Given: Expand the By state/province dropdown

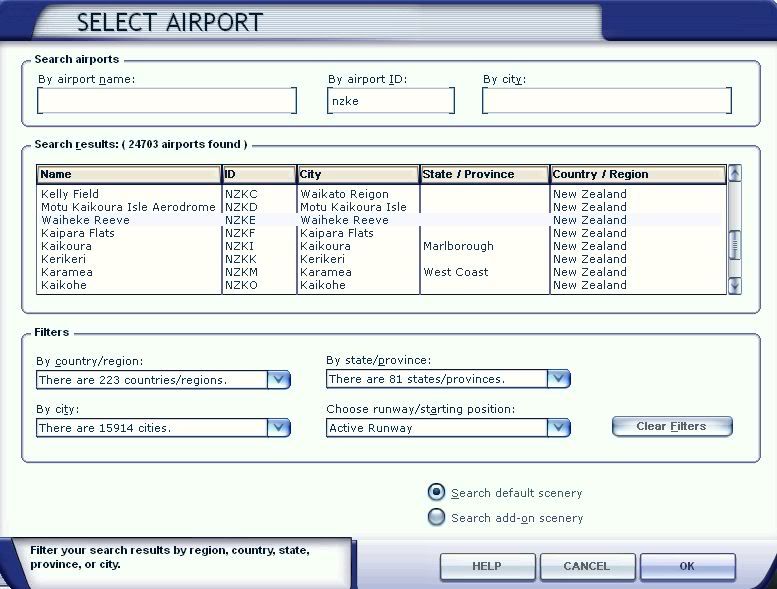Looking at the screenshot, I should click(558, 379).
